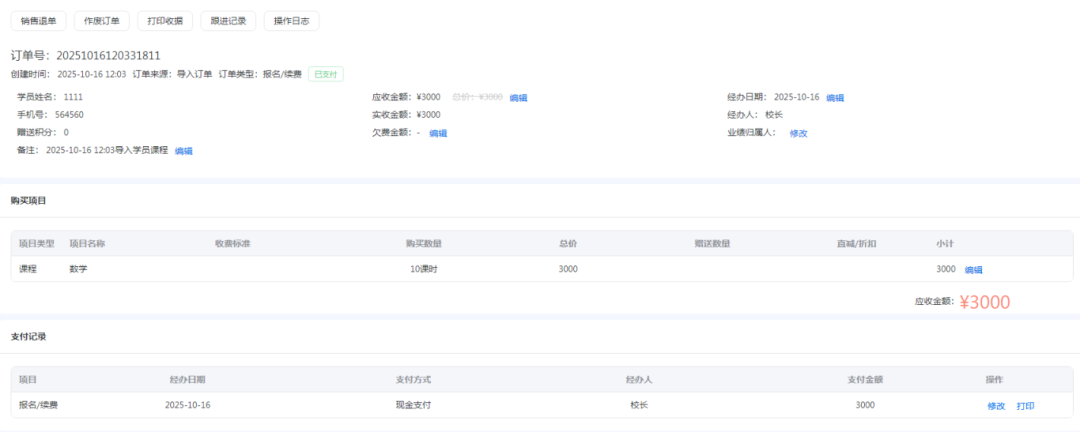1080x432 pixels.
Task: Void the order with 作废订单
Action: coord(101,20)
